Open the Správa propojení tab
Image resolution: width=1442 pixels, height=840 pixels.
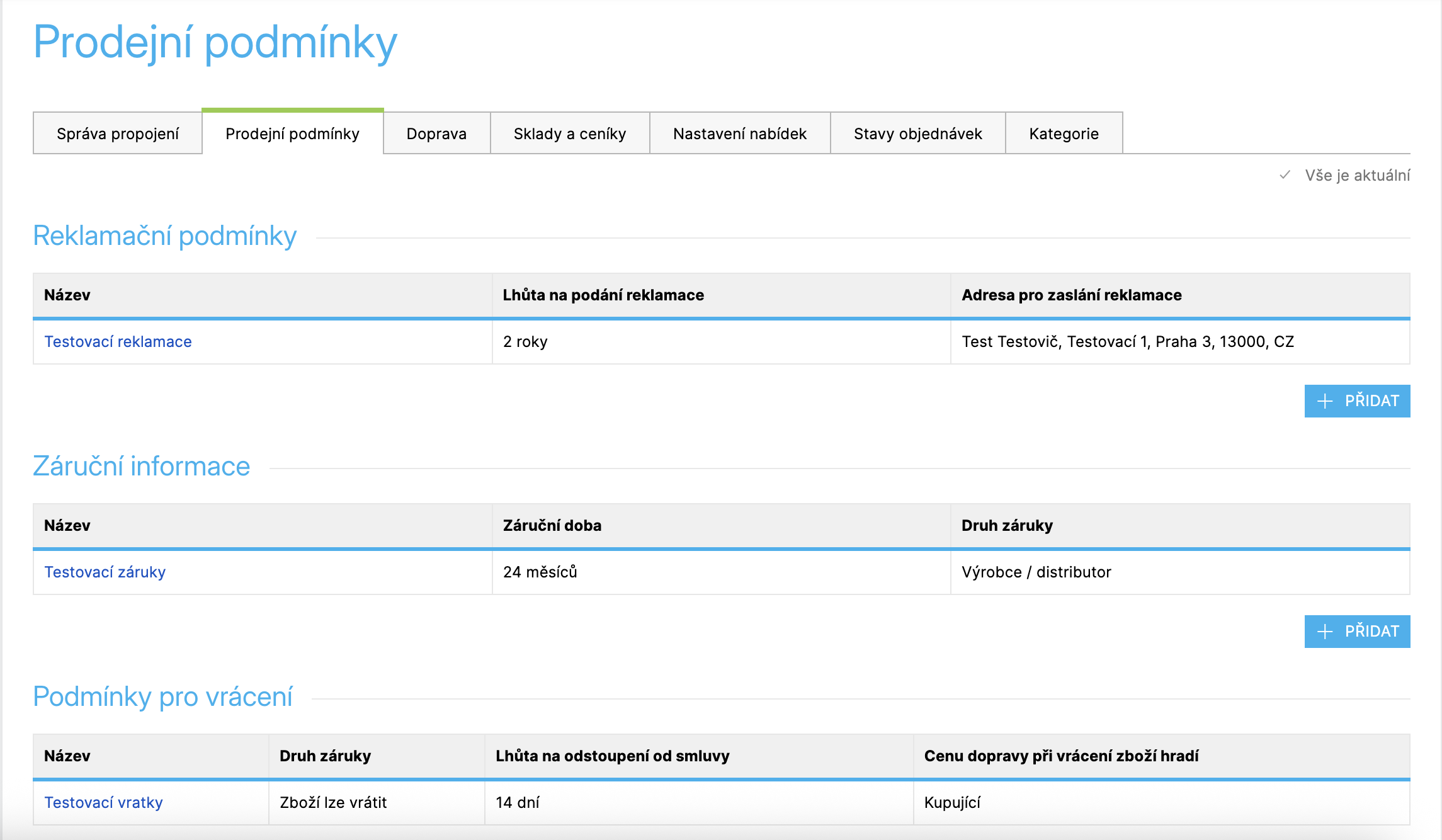click(118, 133)
